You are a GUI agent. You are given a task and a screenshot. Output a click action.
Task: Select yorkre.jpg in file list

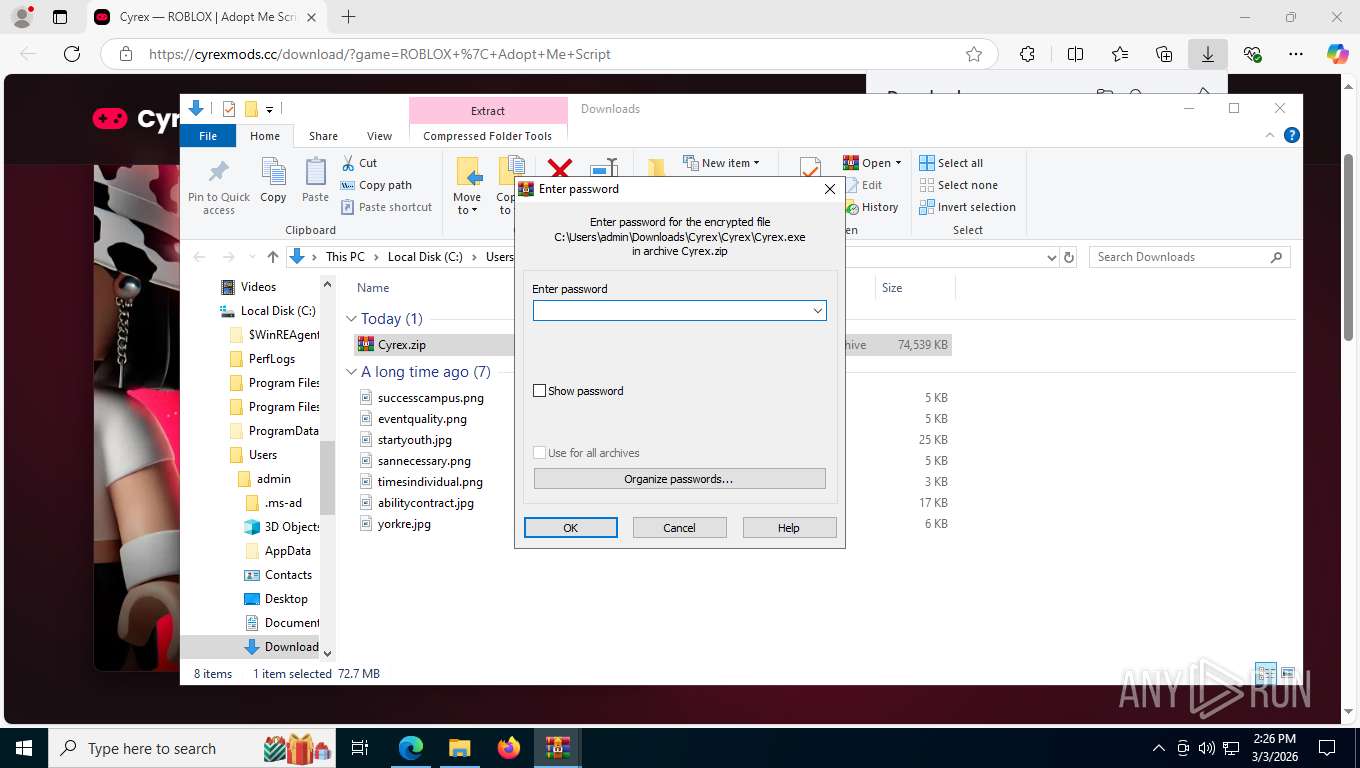point(404,524)
